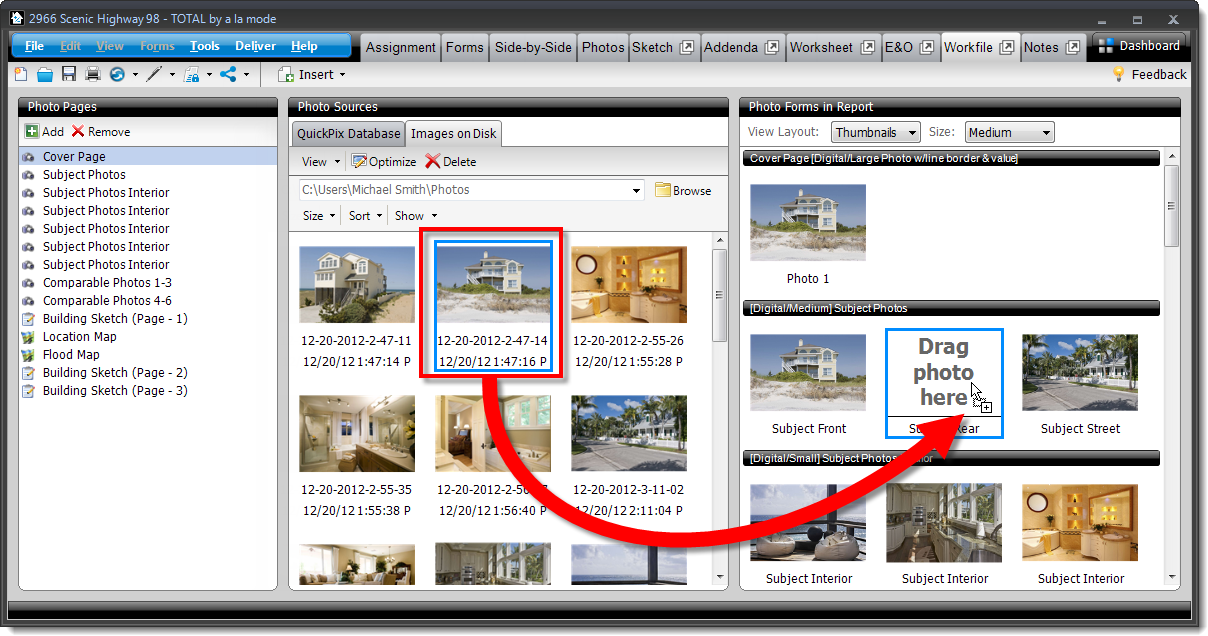This screenshot has height=636, width=1208.
Task: Click the blue sync/refresh toolbar icon
Action: point(118,74)
